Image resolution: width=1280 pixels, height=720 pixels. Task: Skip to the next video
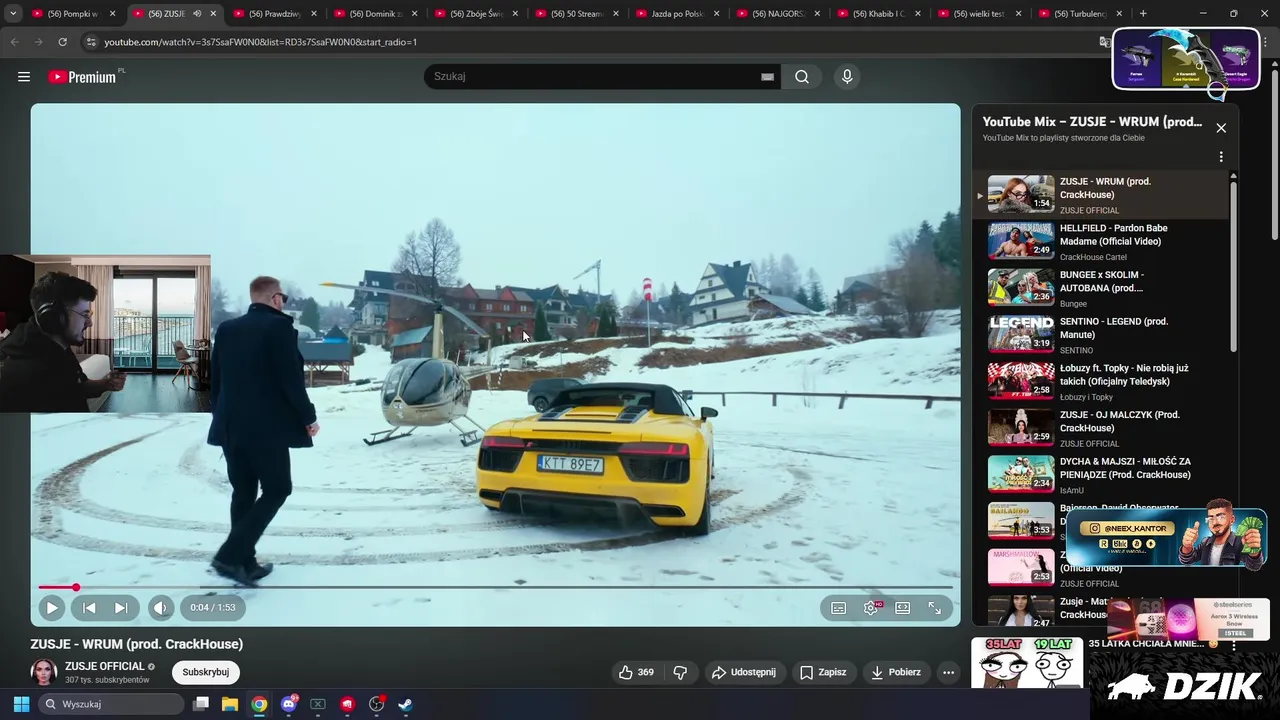[121, 607]
